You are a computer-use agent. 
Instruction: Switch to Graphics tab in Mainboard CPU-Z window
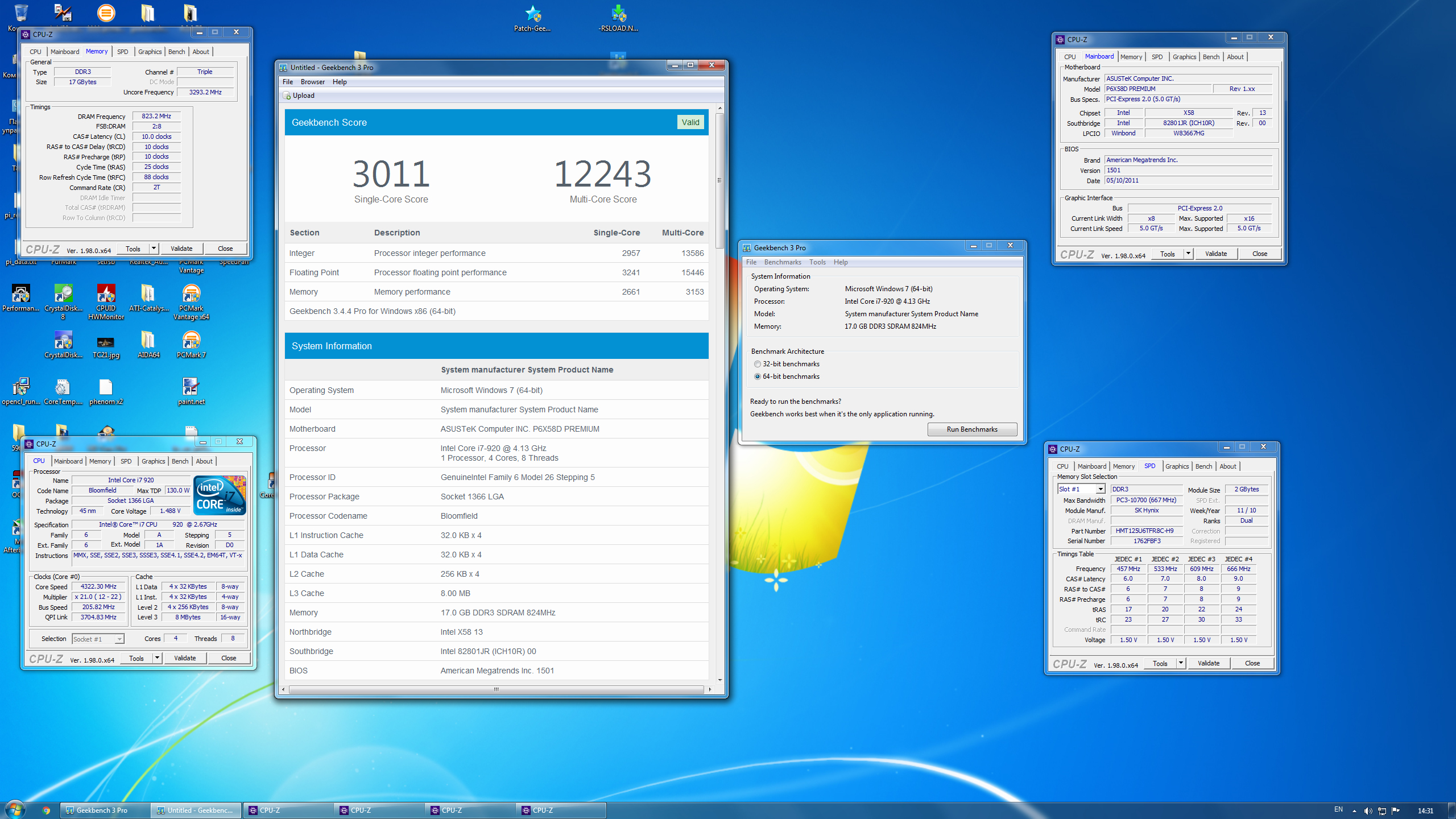[1184, 57]
